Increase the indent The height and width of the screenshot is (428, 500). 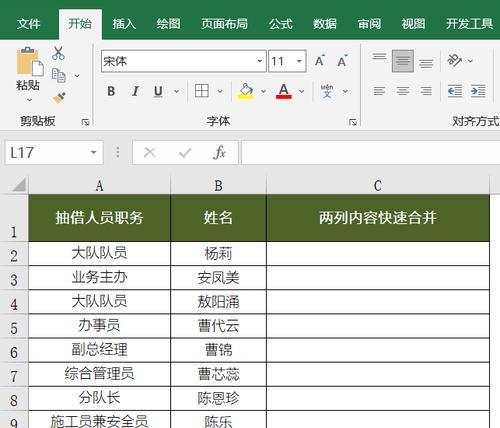point(478,91)
